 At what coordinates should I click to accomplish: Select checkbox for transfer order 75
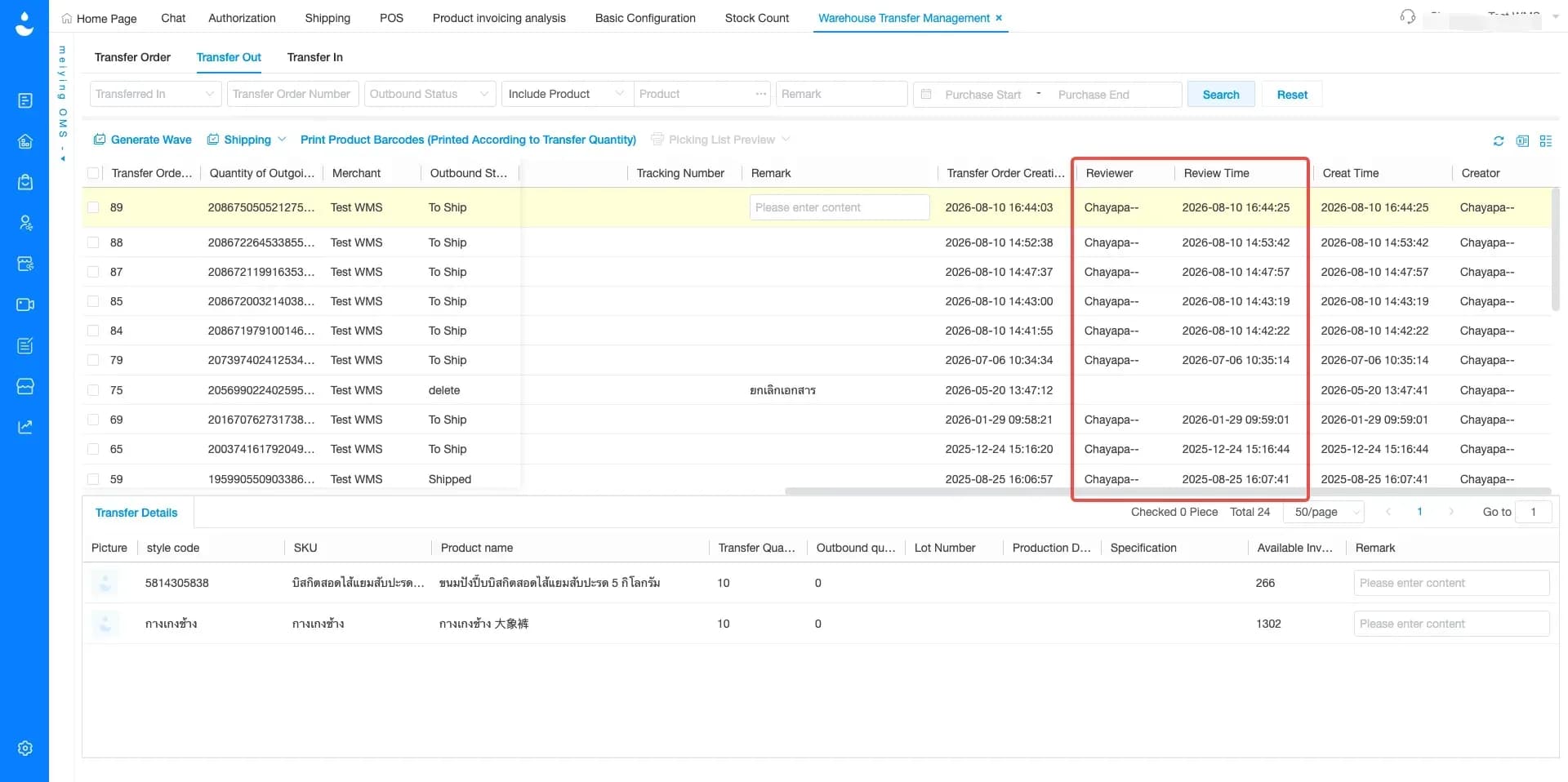pos(93,390)
